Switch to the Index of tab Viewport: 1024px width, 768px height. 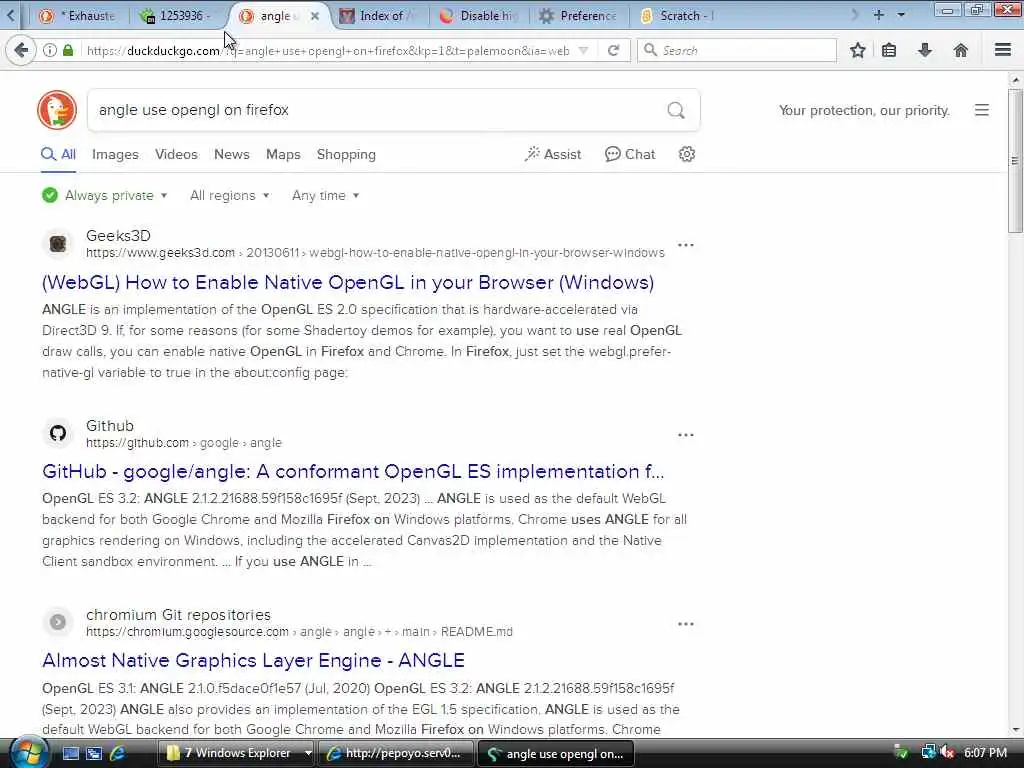(x=379, y=16)
